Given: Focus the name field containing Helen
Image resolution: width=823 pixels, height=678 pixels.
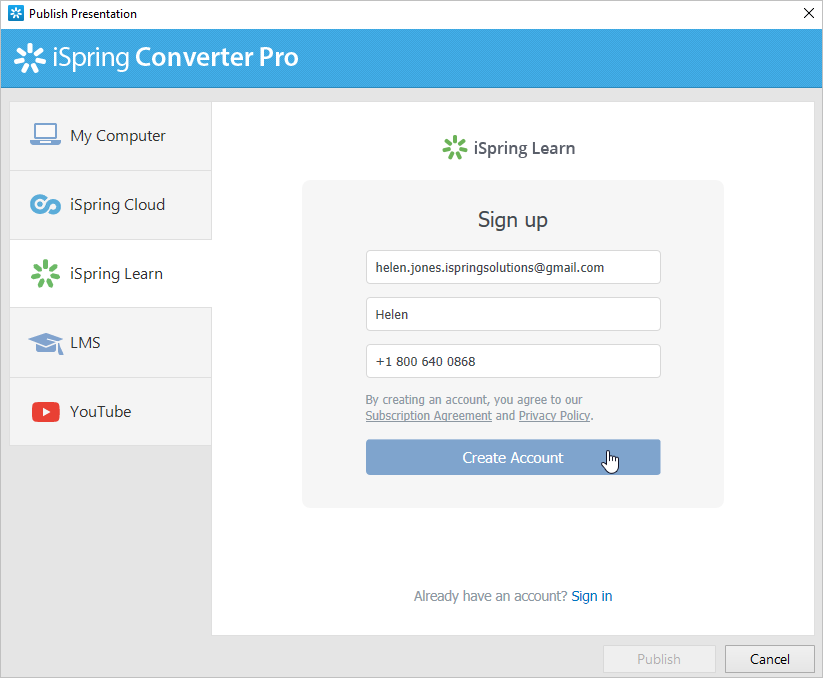Looking at the screenshot, I should [x=513, y=314].
